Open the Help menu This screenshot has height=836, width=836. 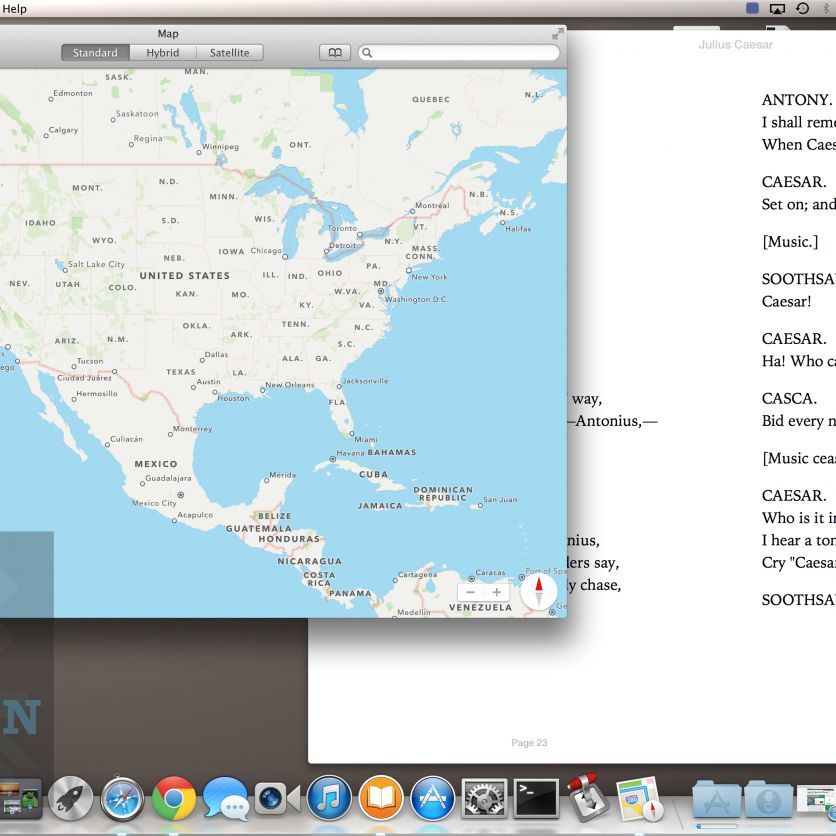point(15,9)
